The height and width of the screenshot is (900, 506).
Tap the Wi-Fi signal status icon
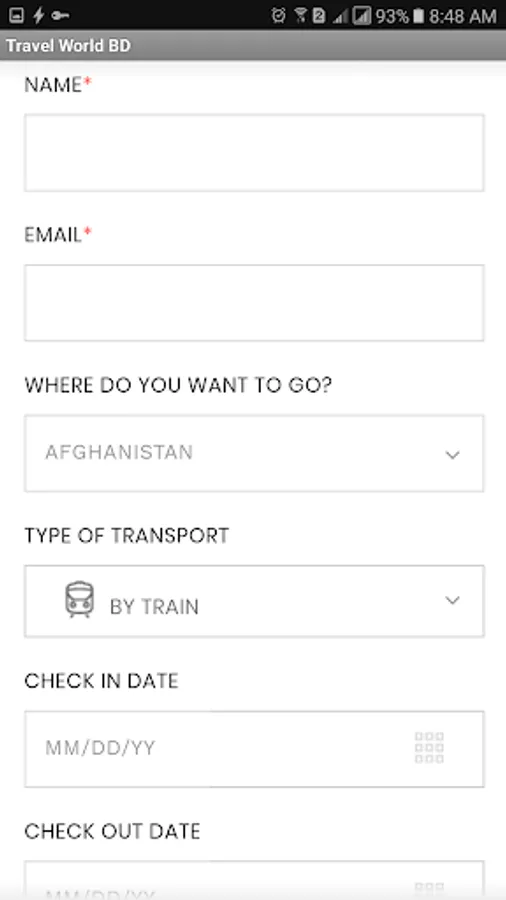(x=301, y=15)
